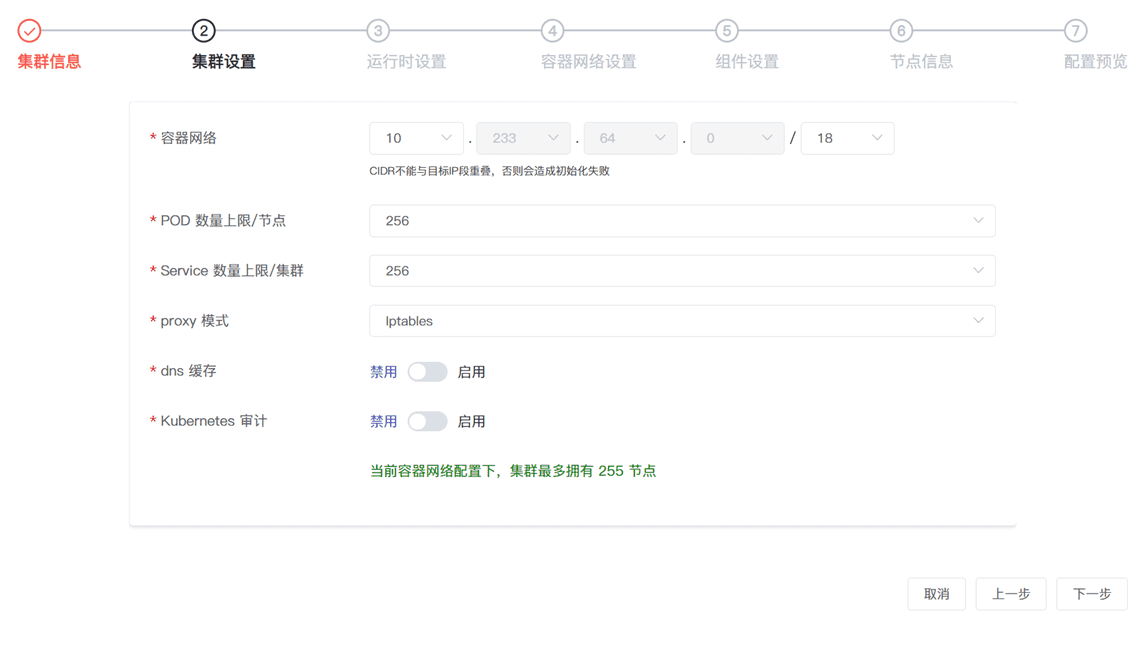
Task: Select the 组件设置 step label
Action: click(x=746, y=61)
